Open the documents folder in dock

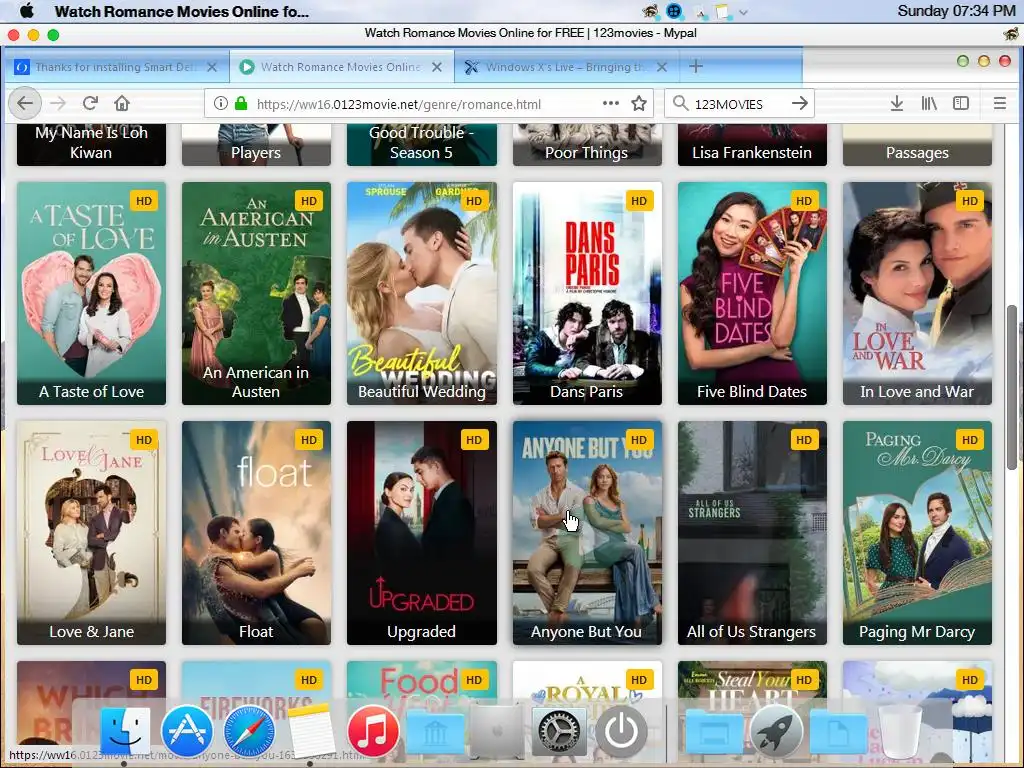tap(838, 733)
